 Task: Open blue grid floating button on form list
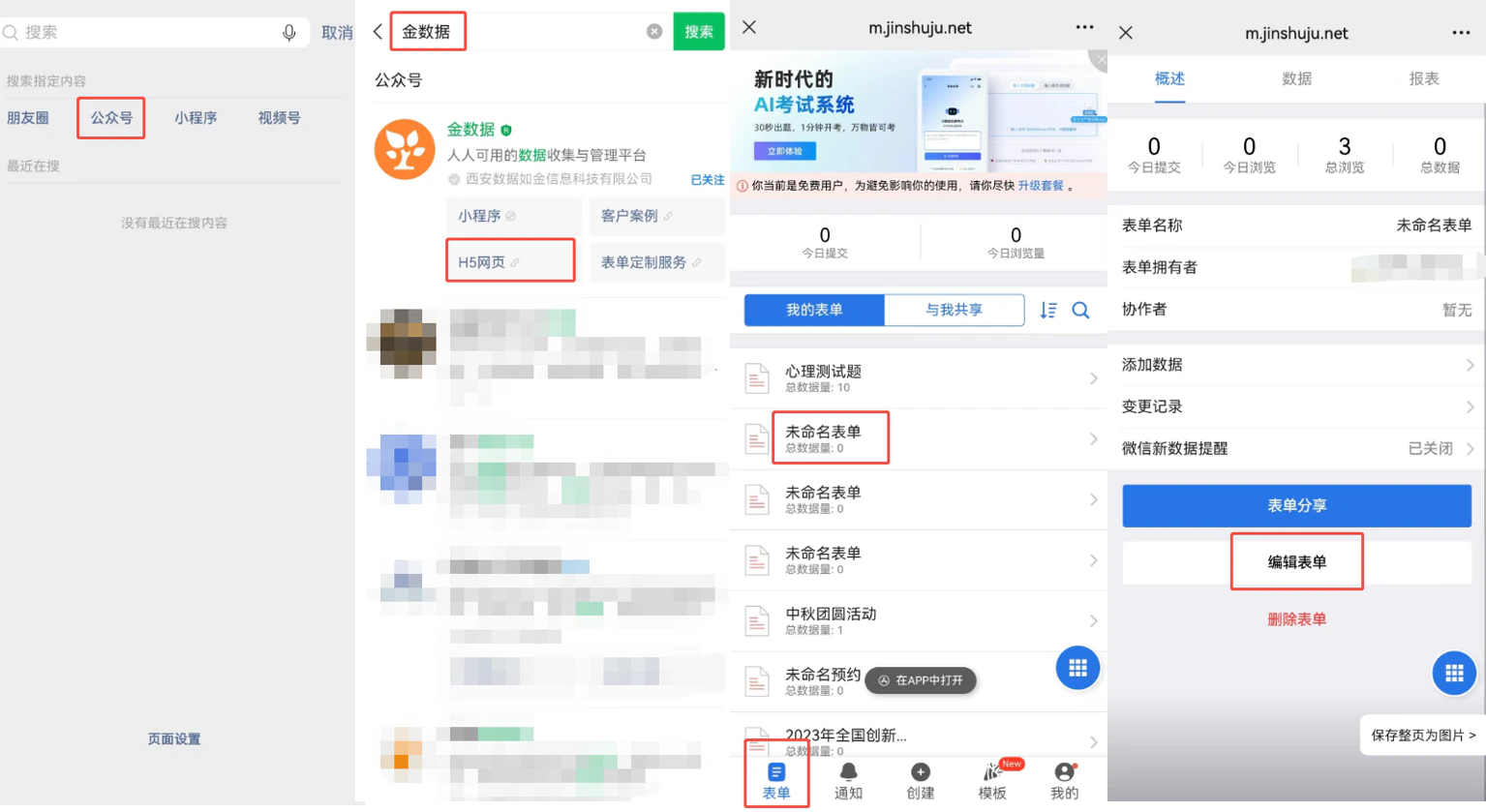1077,668
